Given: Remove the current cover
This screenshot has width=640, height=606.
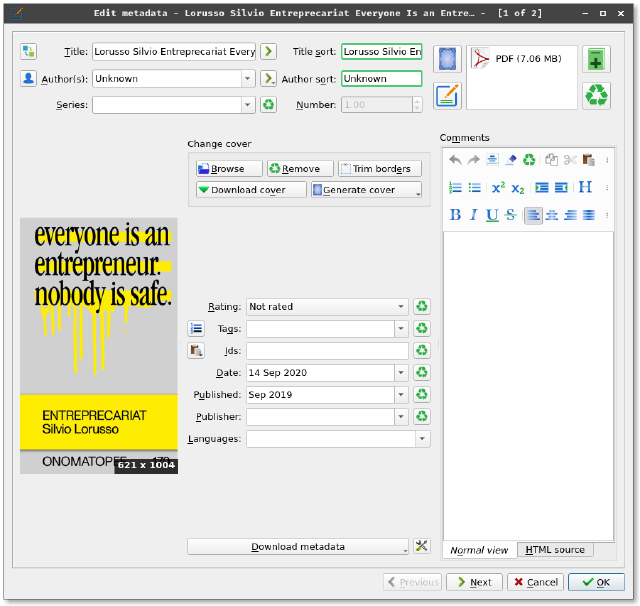Looking at the screenshot, I should [x=300, y=169].
